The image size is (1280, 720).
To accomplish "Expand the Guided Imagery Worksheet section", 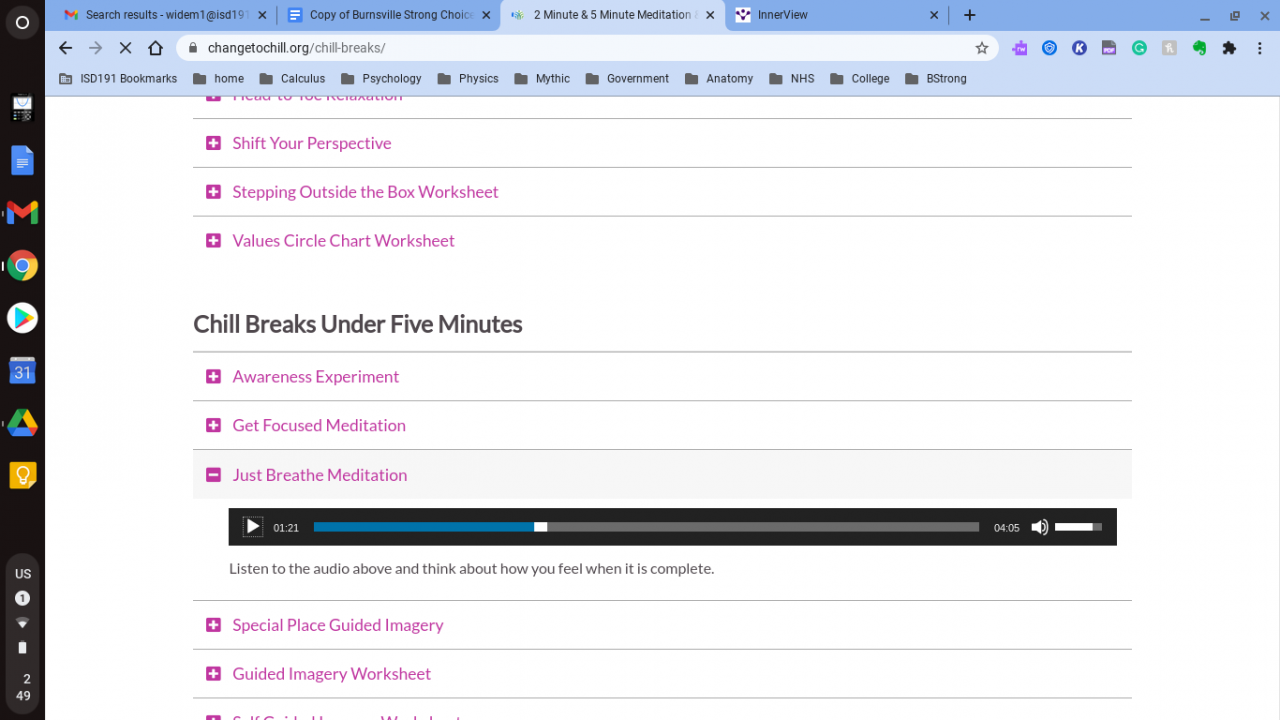I will point(213,674).
